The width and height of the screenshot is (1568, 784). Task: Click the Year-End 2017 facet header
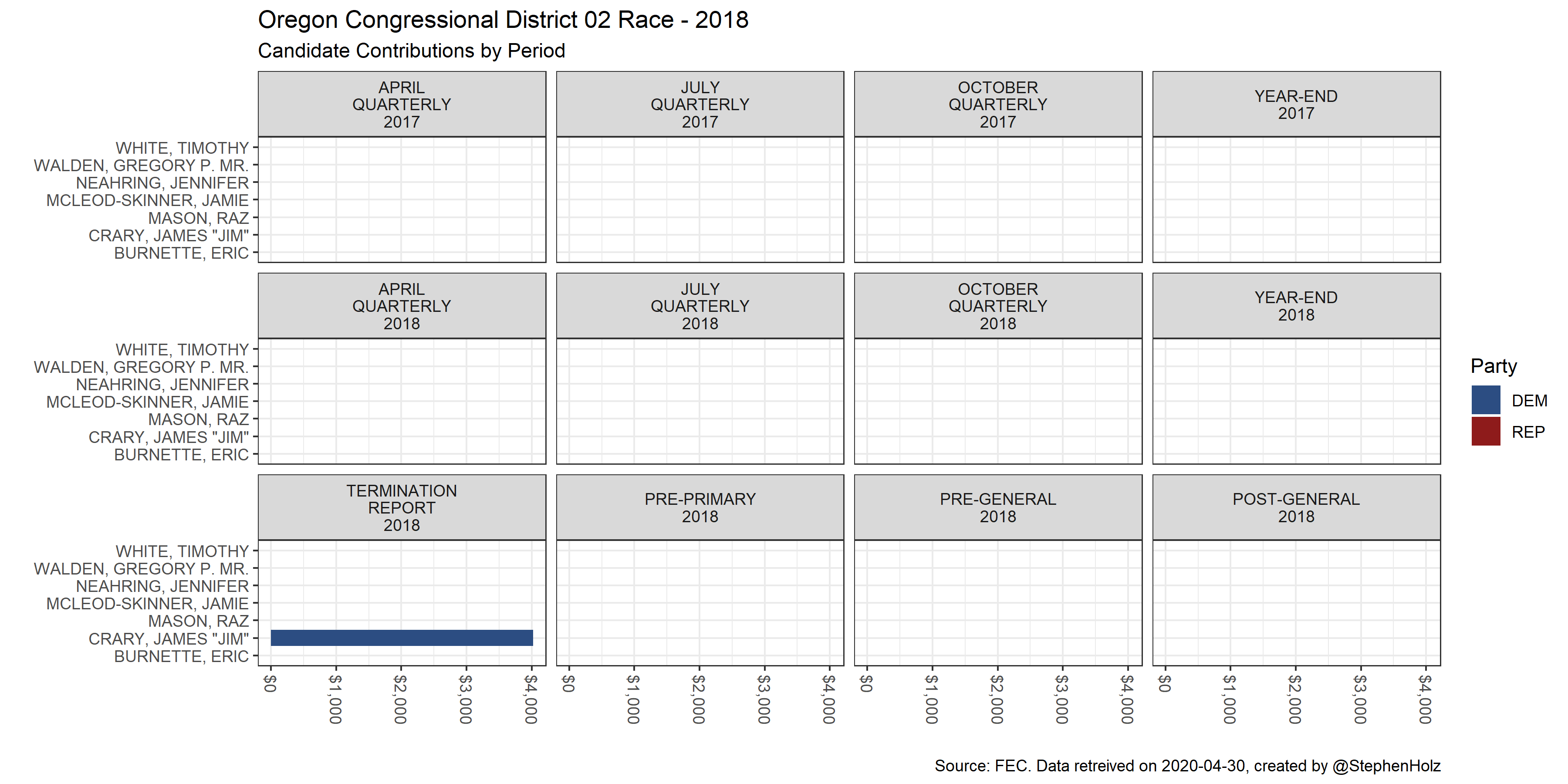pos(1296,105)
